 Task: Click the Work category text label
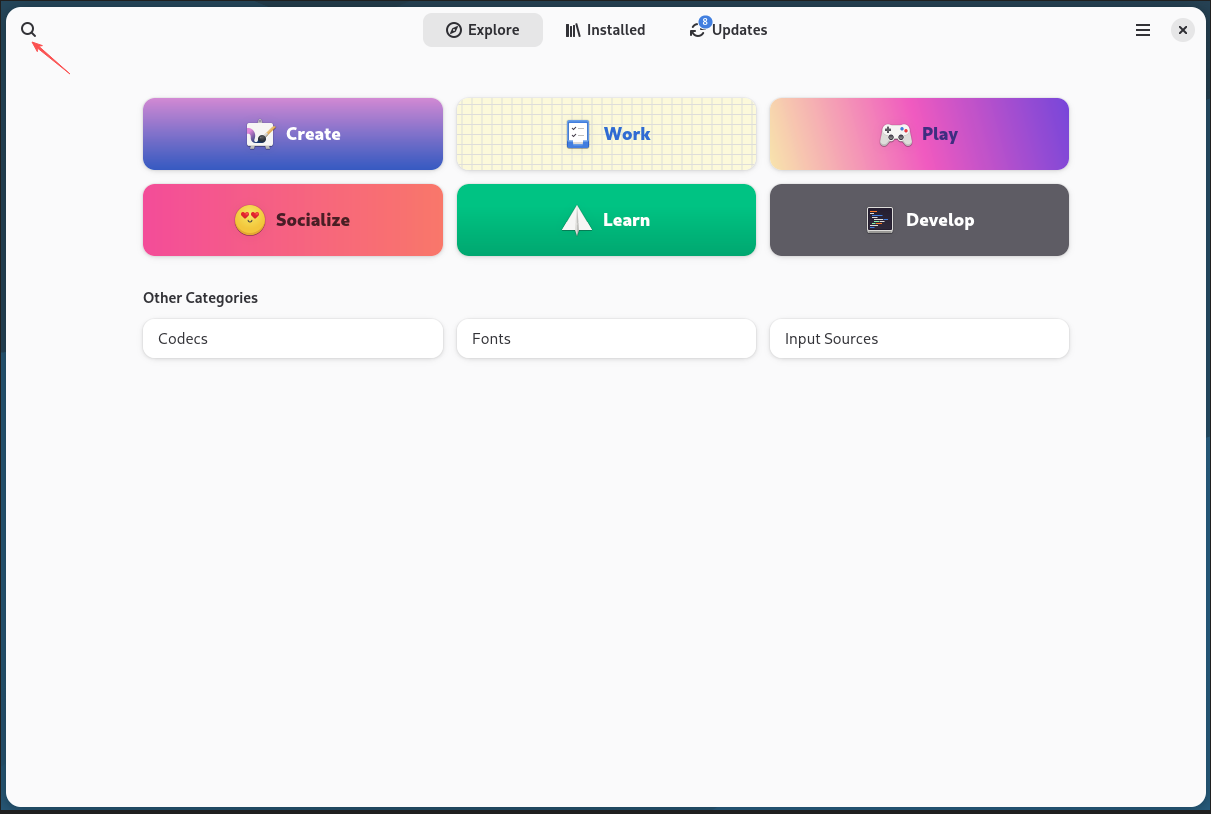(x=627, y=134)
